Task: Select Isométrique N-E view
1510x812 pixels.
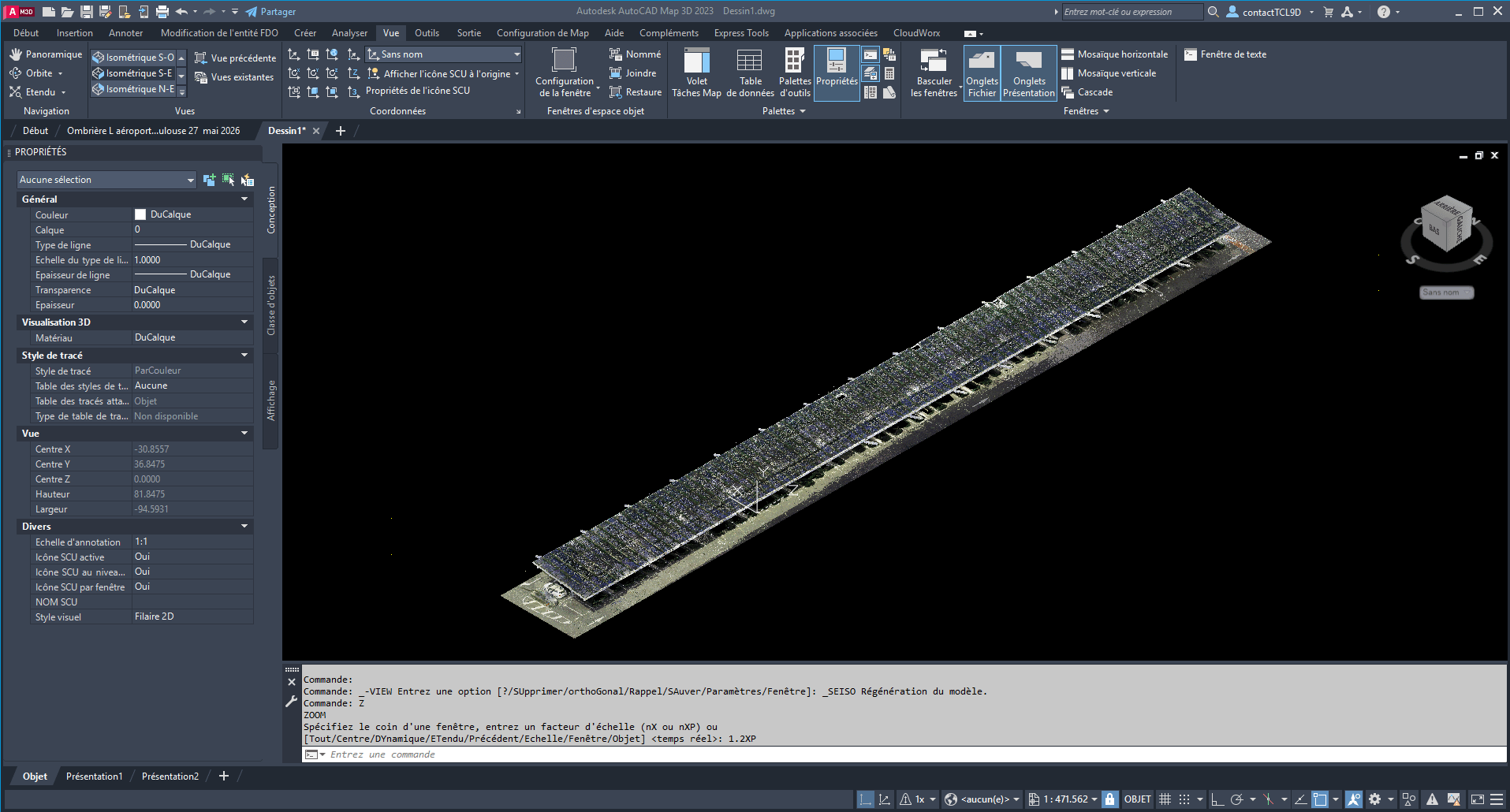Action: 133,89
